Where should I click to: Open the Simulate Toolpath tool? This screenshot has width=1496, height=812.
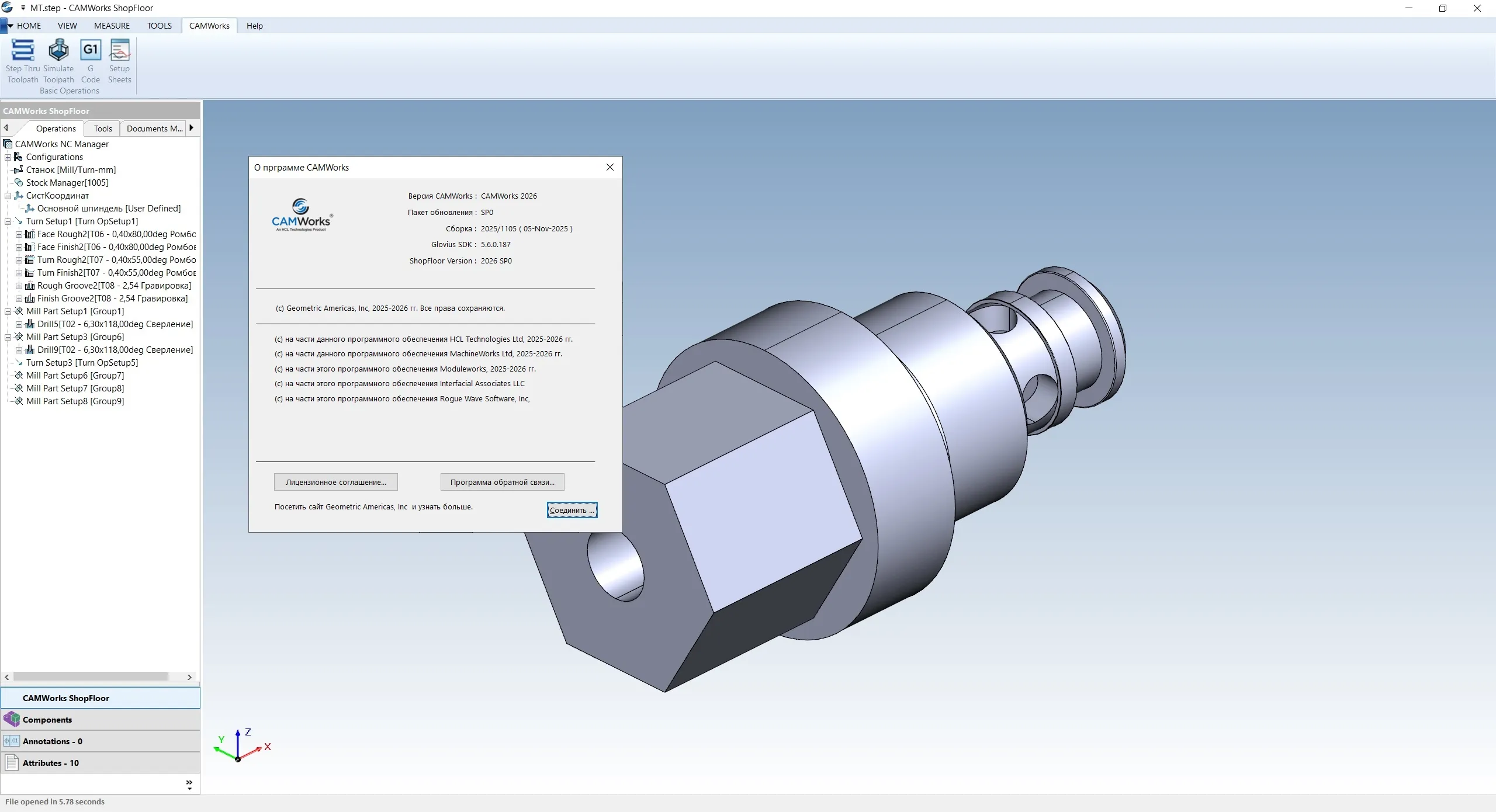tap(58, 50)
